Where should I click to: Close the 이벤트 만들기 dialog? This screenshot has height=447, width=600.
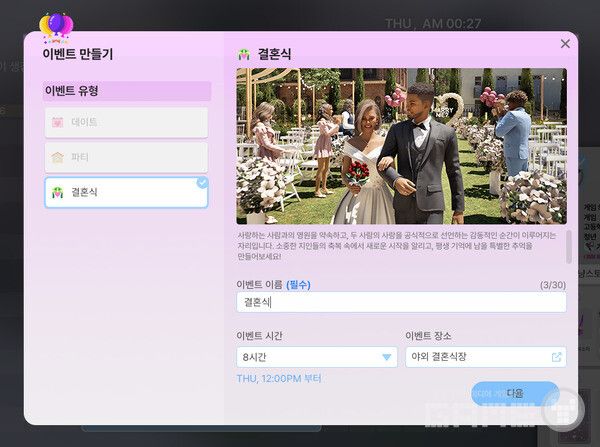[565, 44]
